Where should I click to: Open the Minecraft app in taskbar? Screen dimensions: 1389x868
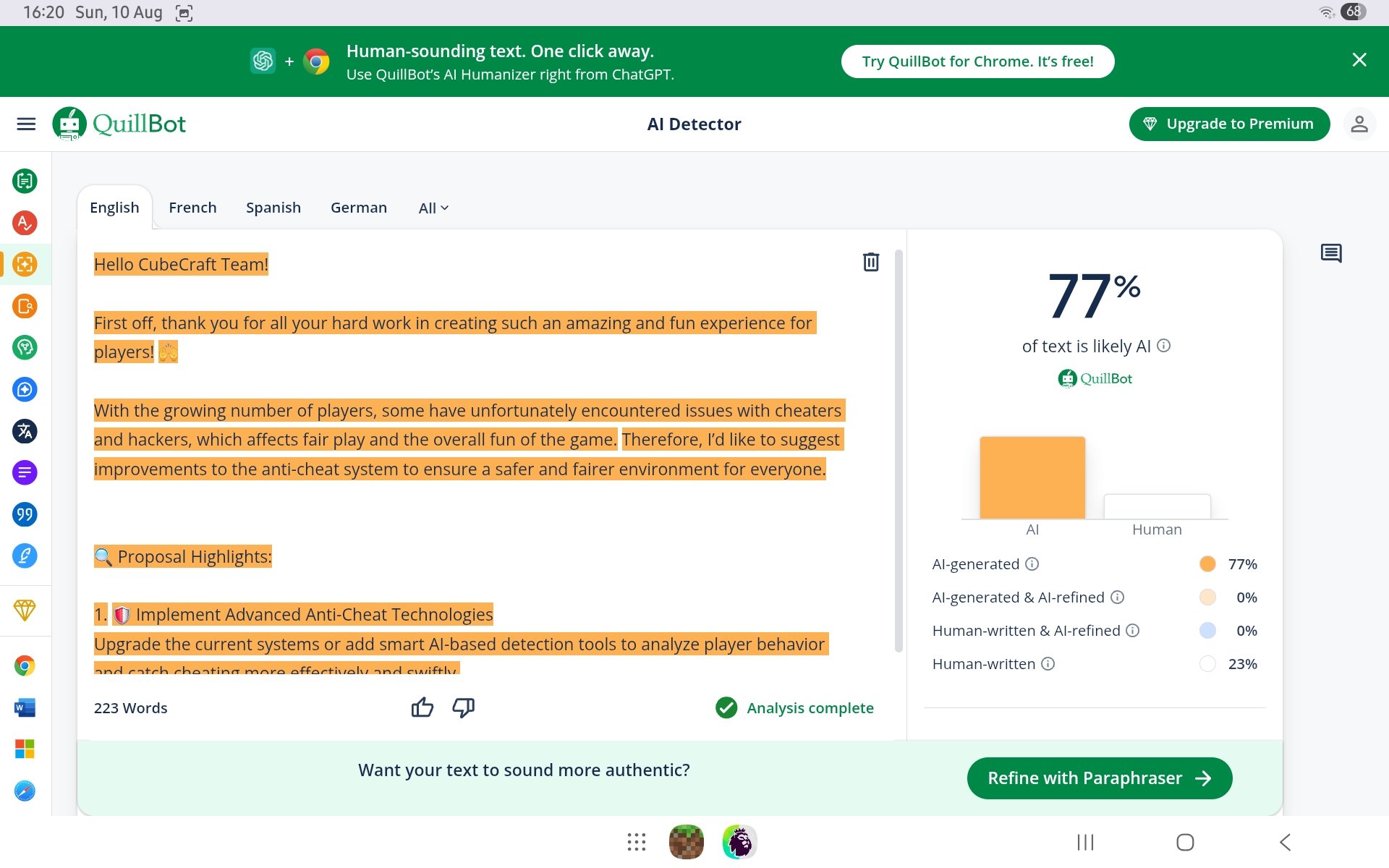(687, 842)
